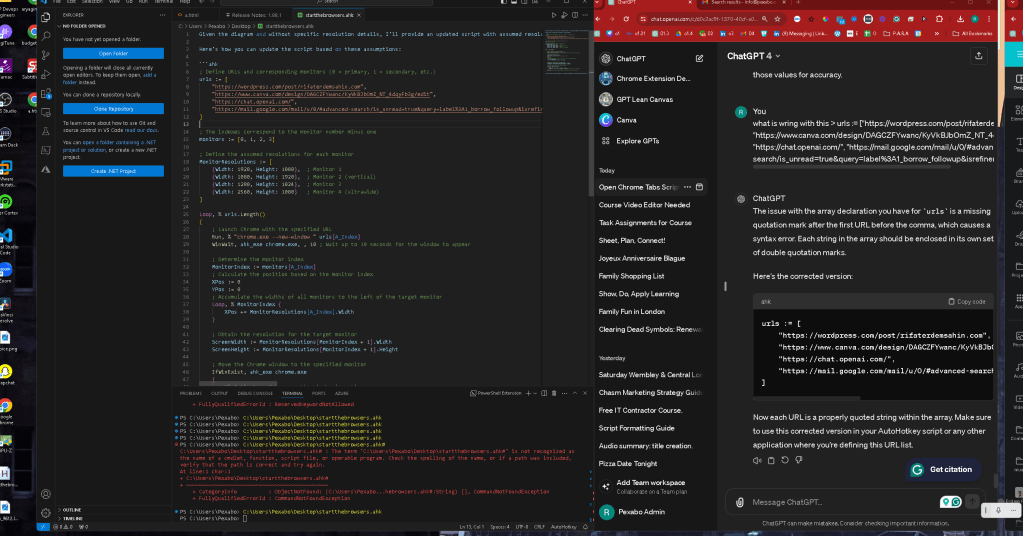Open Pizza Date Tonight chat
Image resolution: width=1023 pixels, height=536 pixels.
click(x=627, y=464)
